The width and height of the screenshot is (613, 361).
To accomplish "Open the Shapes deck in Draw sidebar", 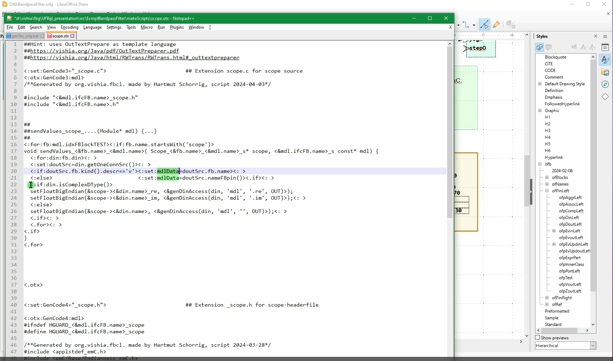I will (605, 96).
